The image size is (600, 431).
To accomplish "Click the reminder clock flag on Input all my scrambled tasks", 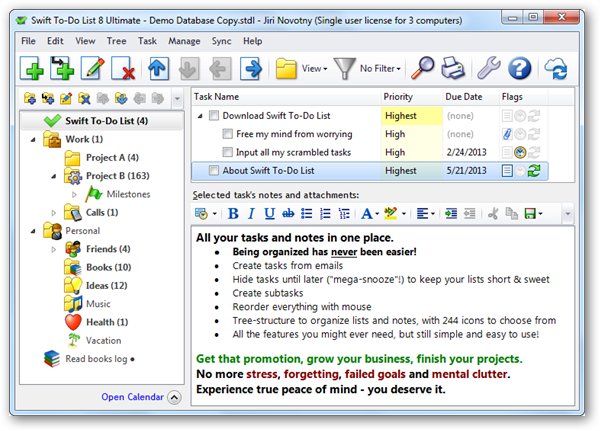I will click(520, 152).
